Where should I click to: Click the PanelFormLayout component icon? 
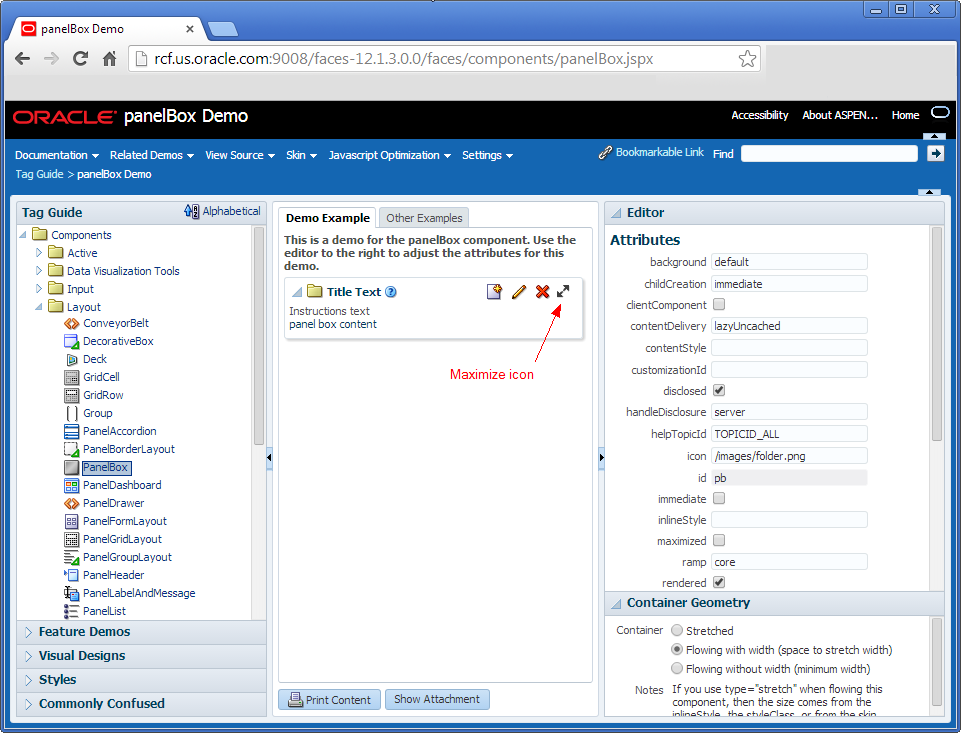coord(72,522)
